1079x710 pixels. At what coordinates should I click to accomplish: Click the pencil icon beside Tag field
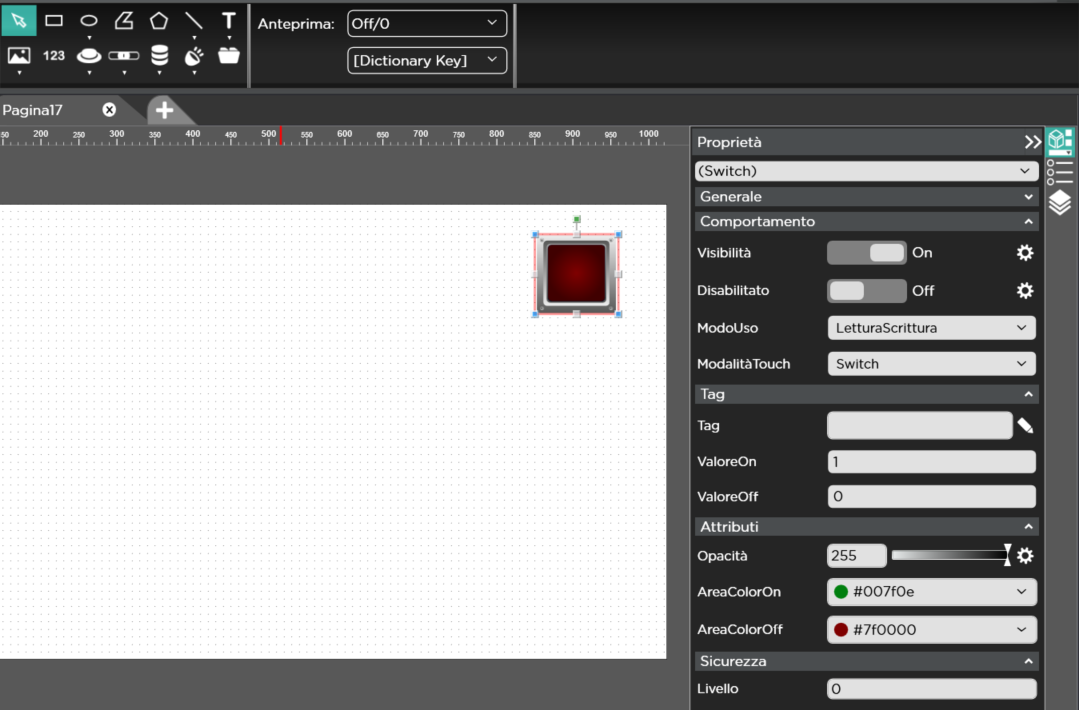click(x=1025, y=426)
